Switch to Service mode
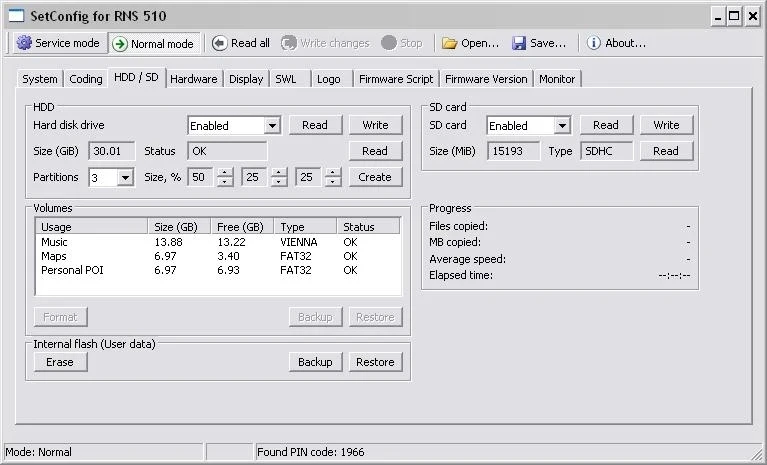Screen dimensions: 767x465 [x=58, y=44]
